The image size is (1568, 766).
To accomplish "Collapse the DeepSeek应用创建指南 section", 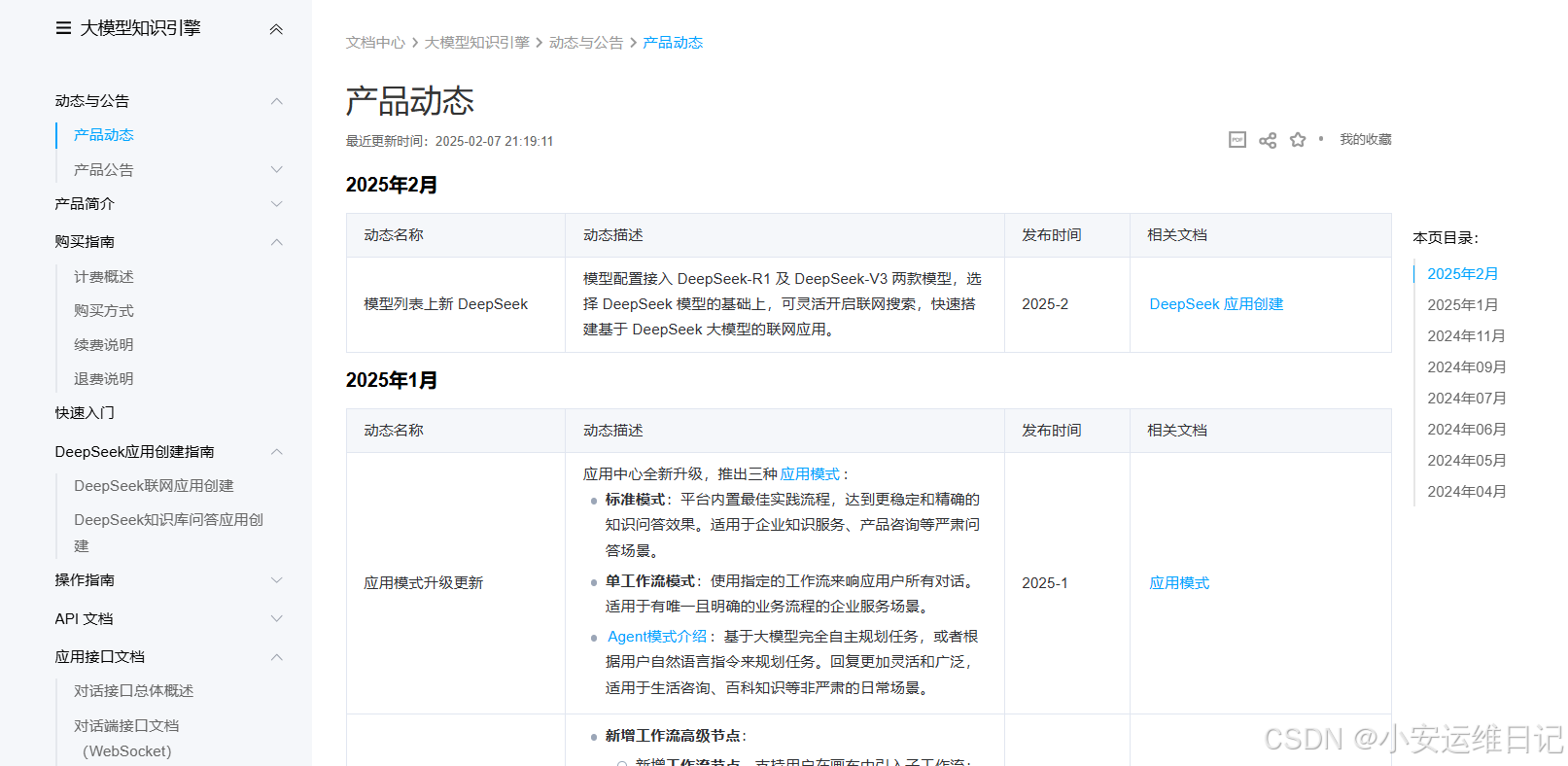I will (276, 452).
